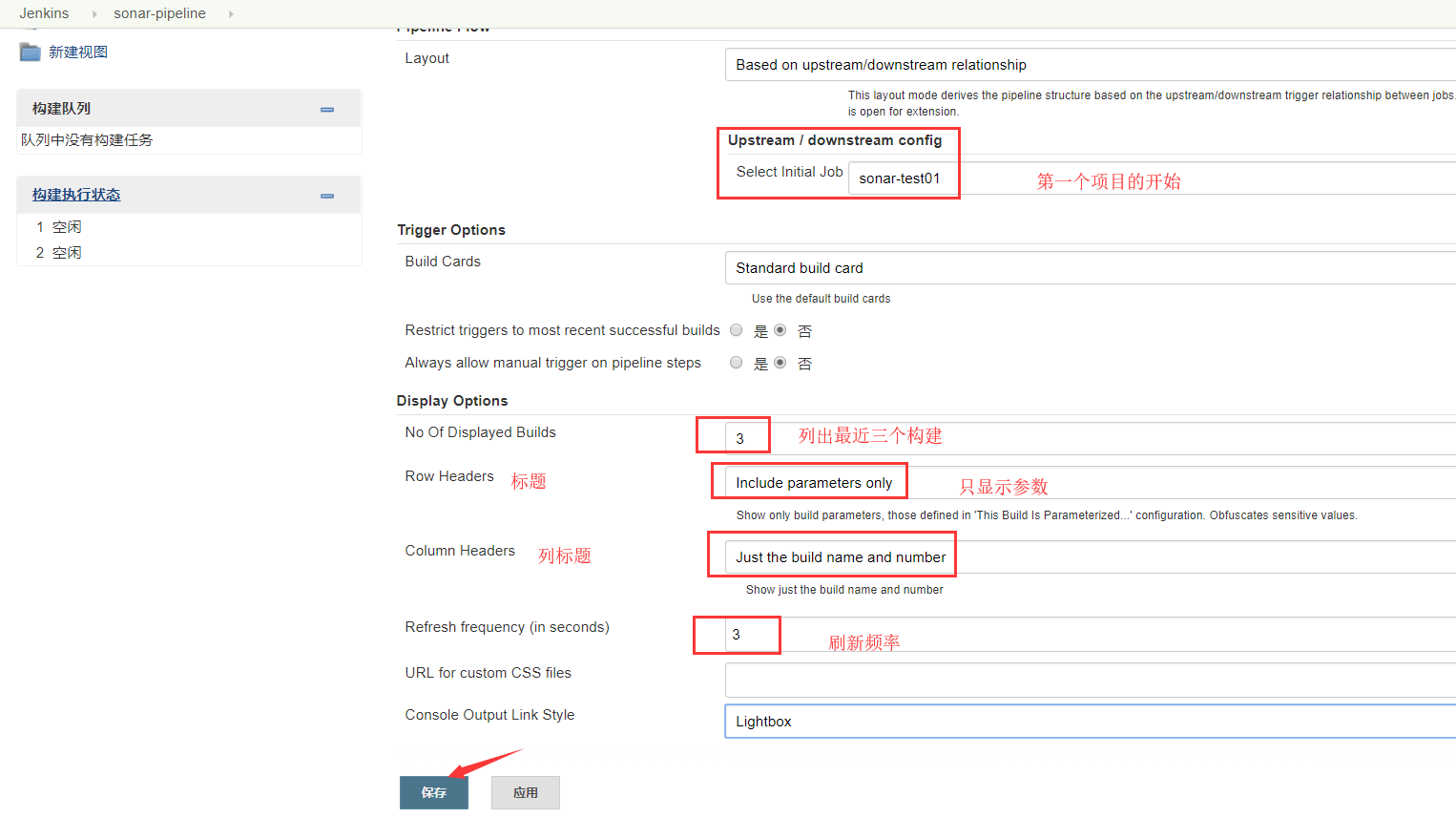Select 是 for Always allow manual trigger
The image size is (1456, 839).
[x=737, y=363]
